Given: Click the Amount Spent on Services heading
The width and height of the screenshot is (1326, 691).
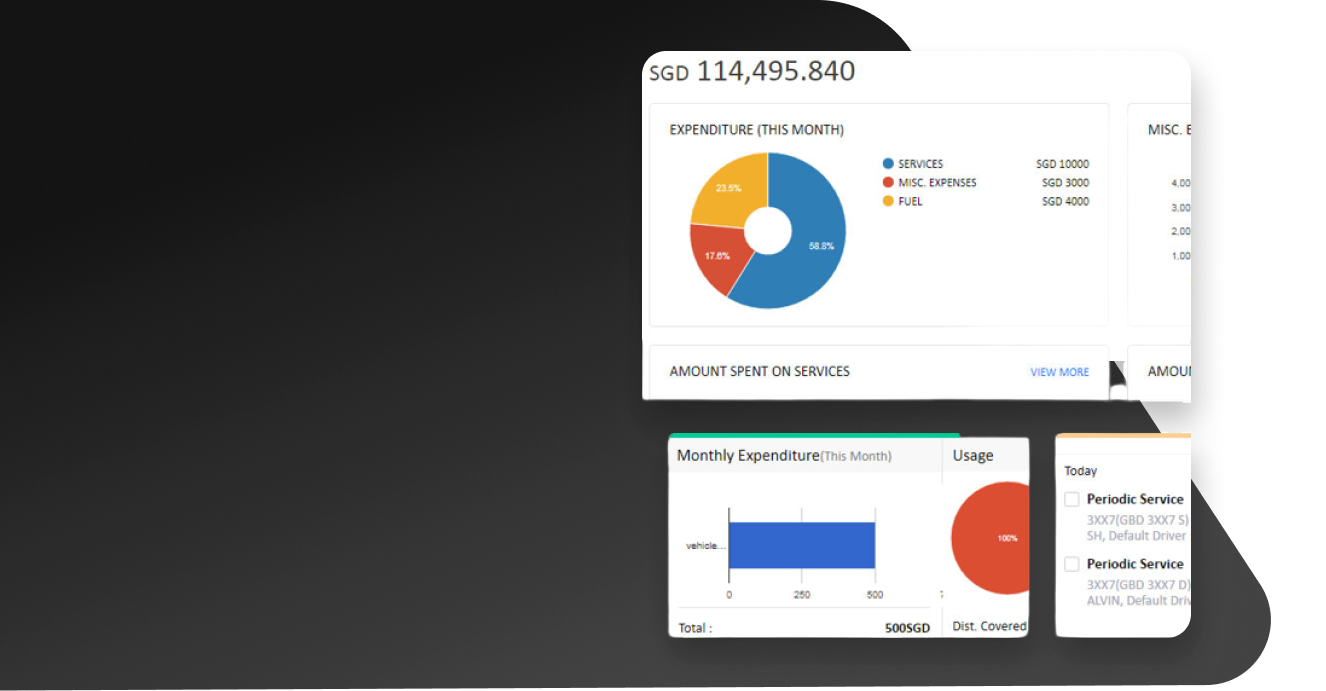Looking at the screenshot, I should click(x=759, y=371).
